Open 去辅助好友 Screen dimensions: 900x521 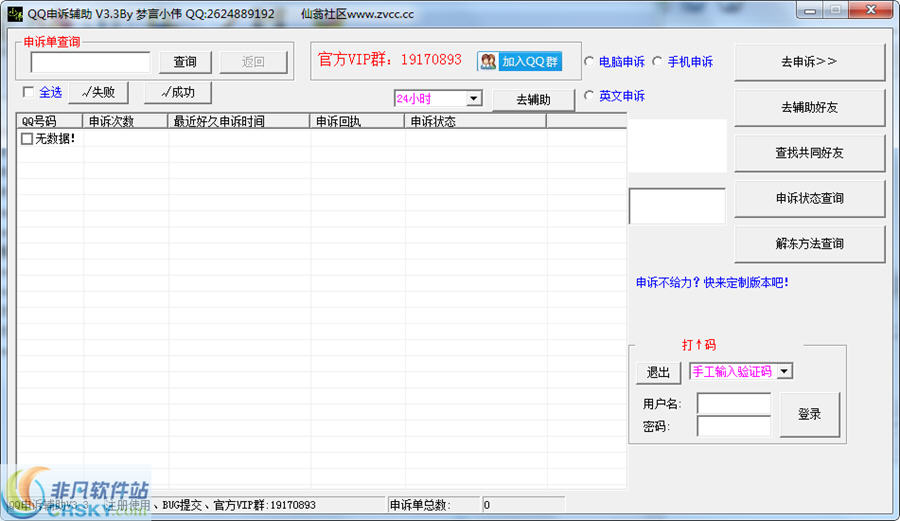point(809,107)
